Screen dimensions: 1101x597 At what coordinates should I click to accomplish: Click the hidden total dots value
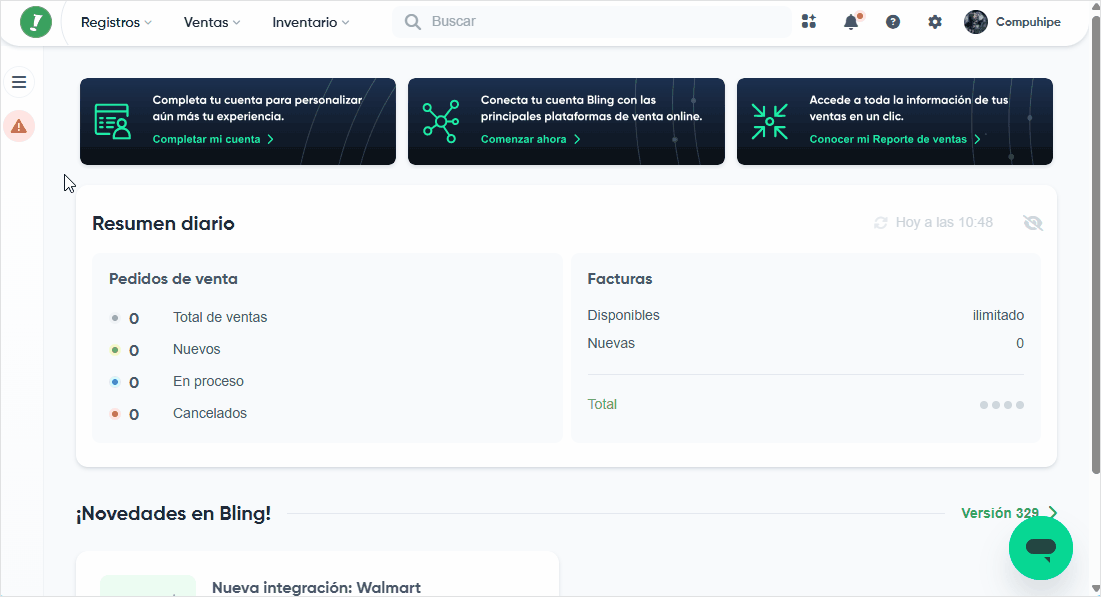click(1002, 405)
